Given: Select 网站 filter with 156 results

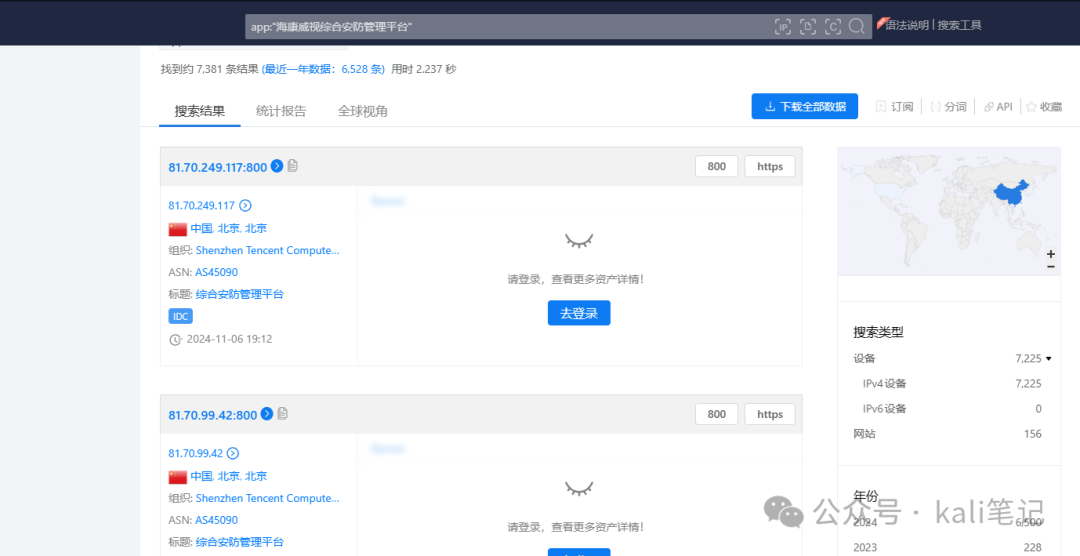Looking at the screenshot, I should click(948, 433).
